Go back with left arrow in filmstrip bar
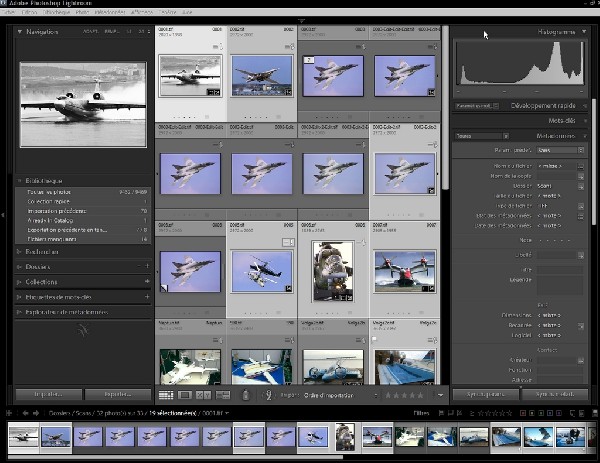The width and height of the screenshot is (600, 463). pos(25,413)
